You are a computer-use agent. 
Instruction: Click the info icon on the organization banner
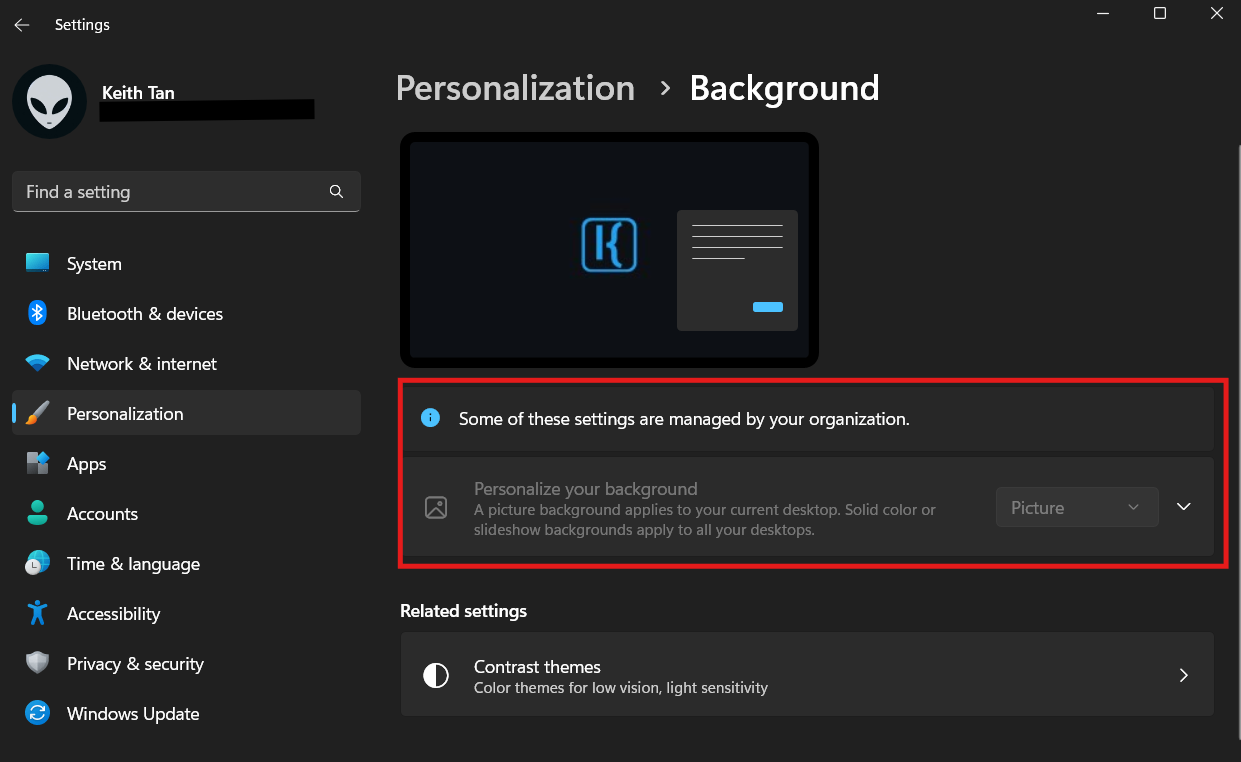click(430, 418)
